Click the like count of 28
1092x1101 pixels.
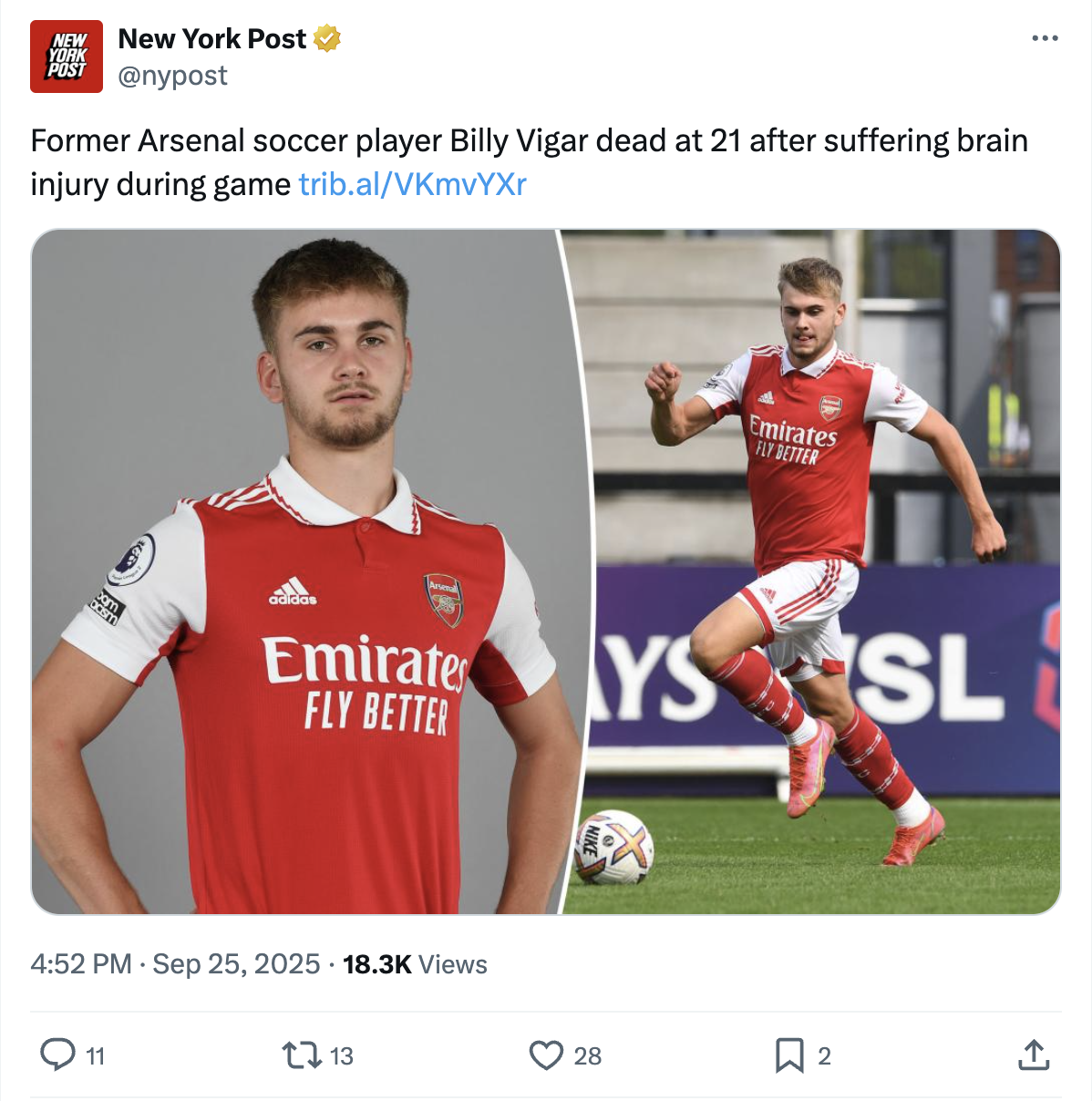[x=588, y=1056]
